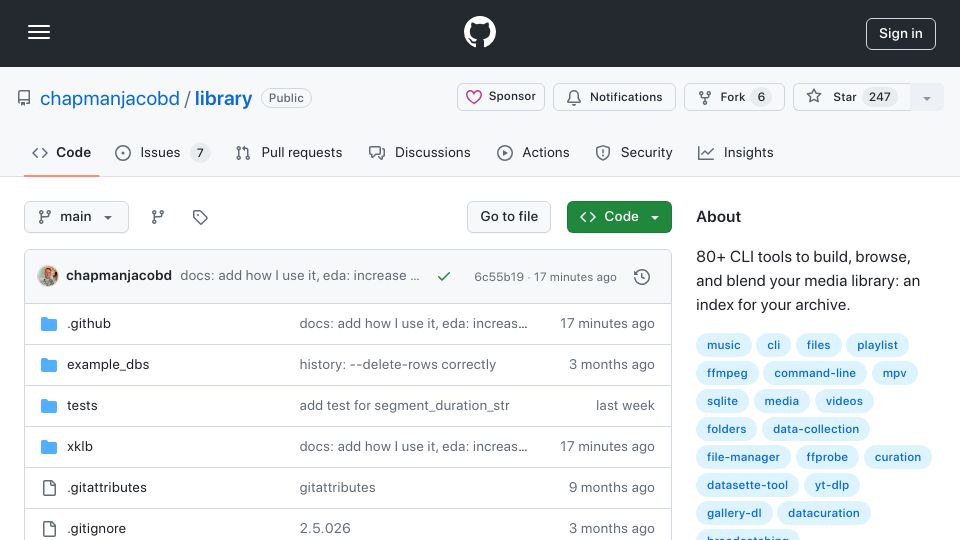Open the Pull requests tab
The width and height of the screenshot is (960, 540).
[289, 152]
